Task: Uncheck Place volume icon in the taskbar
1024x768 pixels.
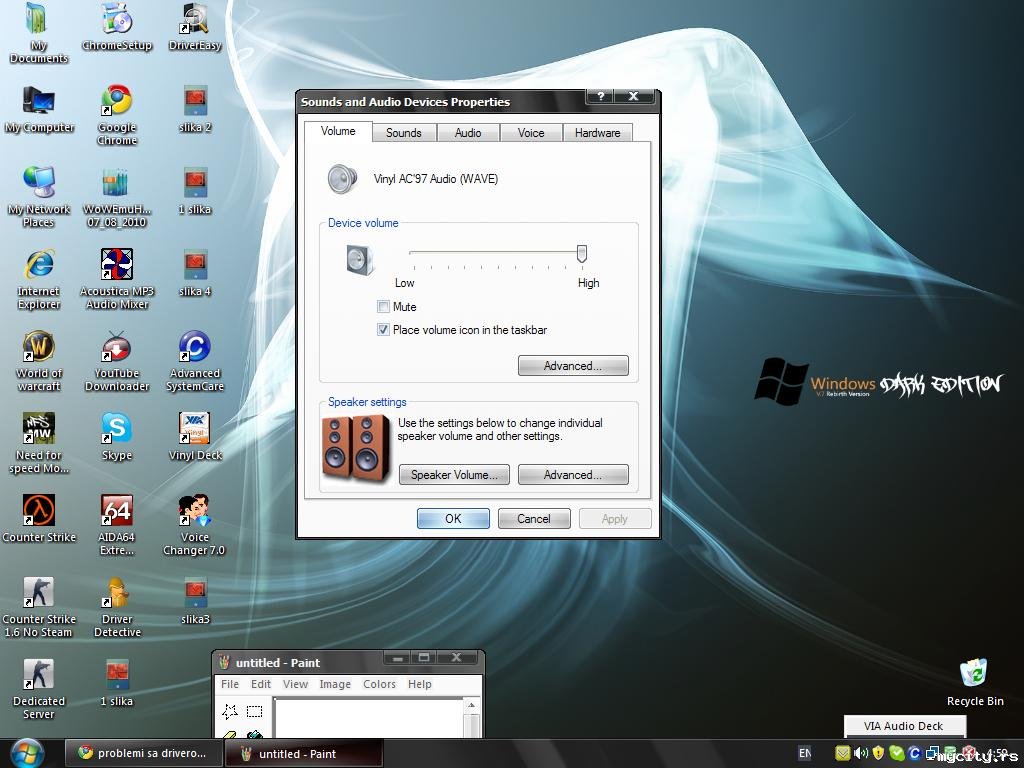Action: point(383,330)
